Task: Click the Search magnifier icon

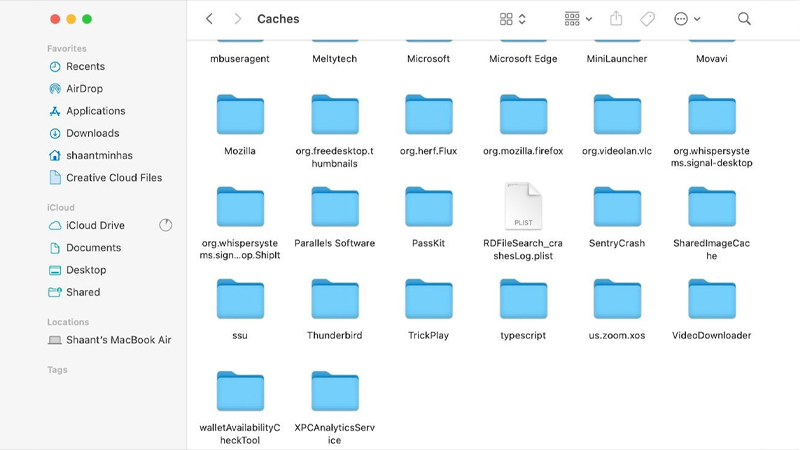Action: (744, 19)
